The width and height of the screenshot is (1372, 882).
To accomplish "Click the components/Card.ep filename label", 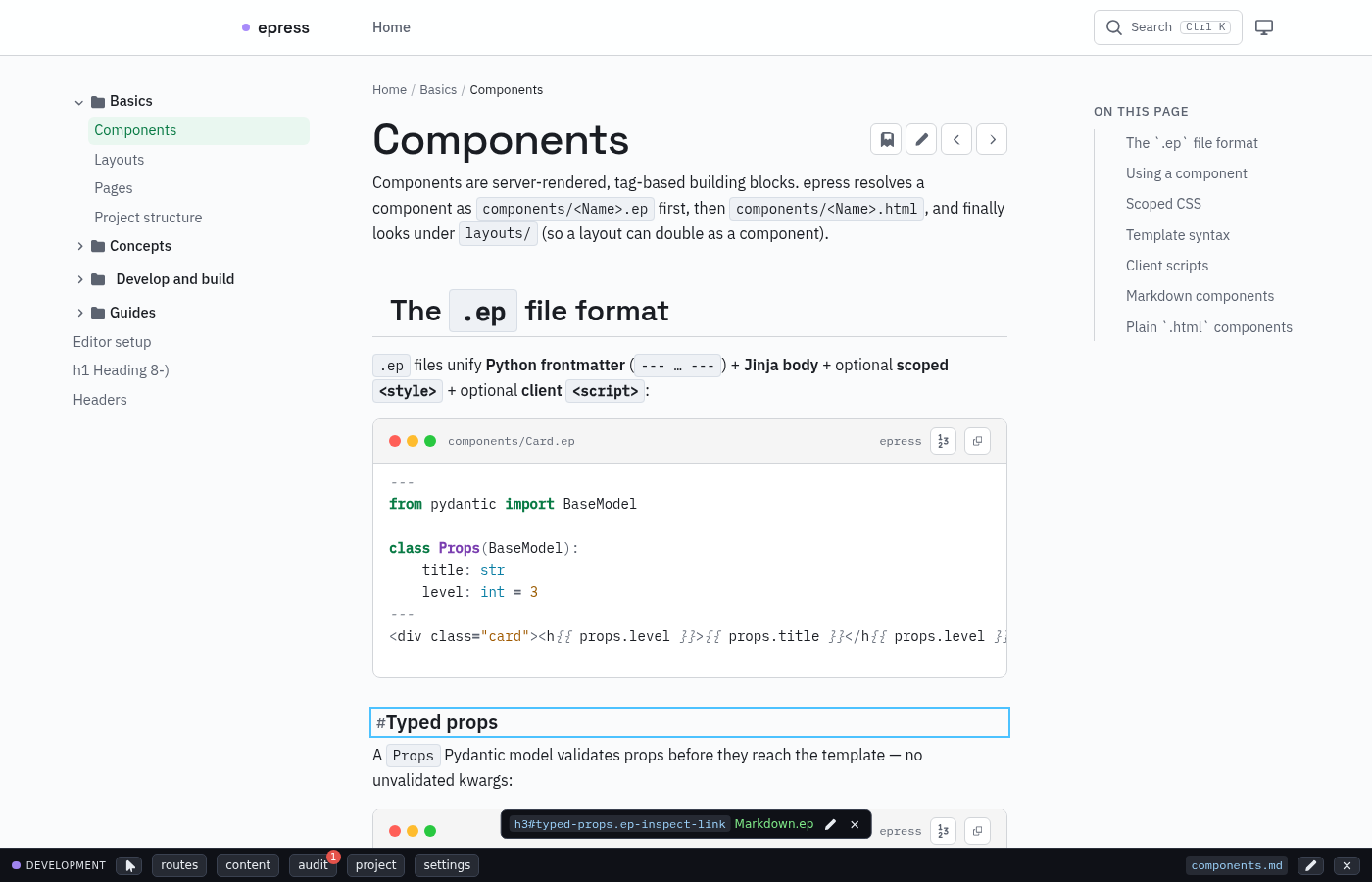I will coord(512,441).
